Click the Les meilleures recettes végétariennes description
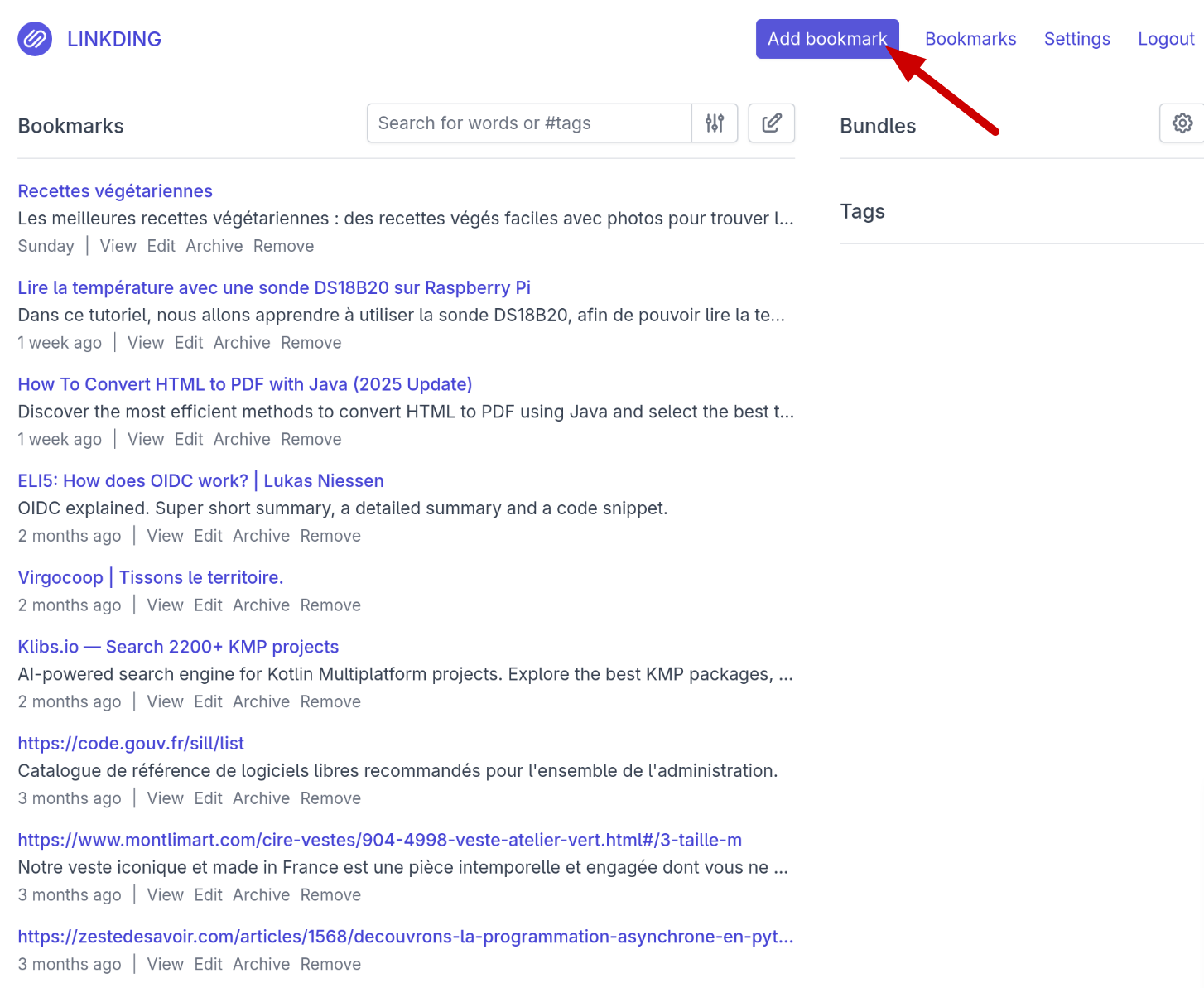The width and height of the screenshot is (1204, 988). tap(406, 219)
